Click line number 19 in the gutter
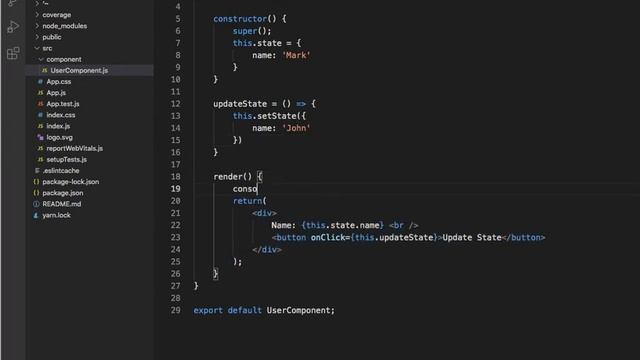Image resolution: width=640 pixels, height=360 pixels. 176,189
